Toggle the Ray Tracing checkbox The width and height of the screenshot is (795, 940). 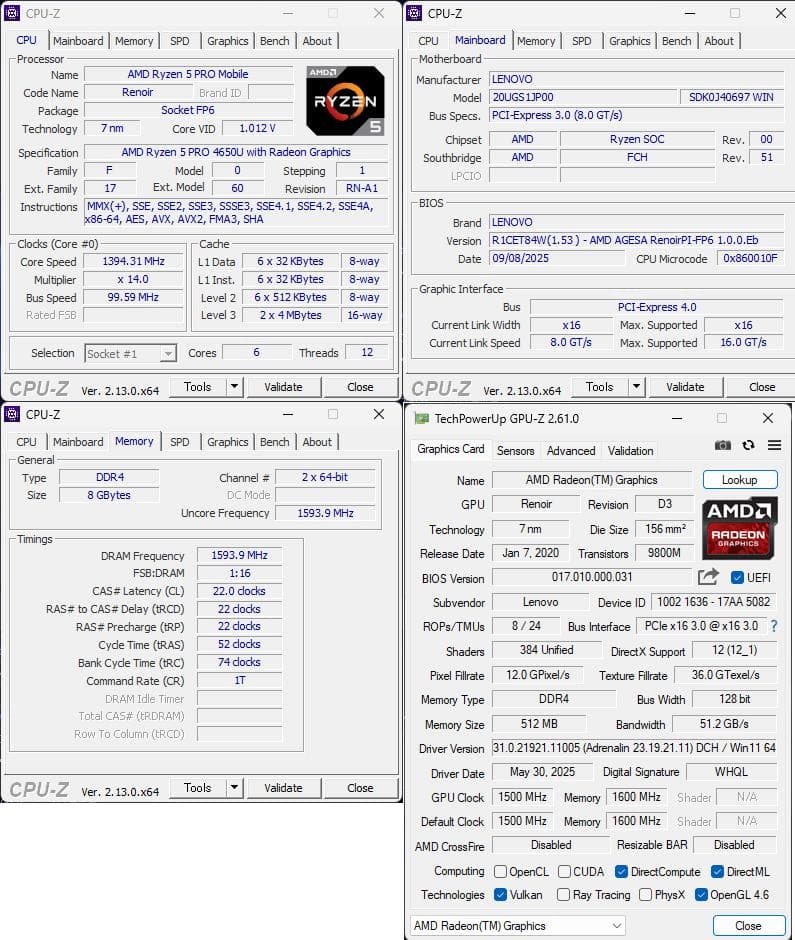pyautogui.click(x=563, y=894)
